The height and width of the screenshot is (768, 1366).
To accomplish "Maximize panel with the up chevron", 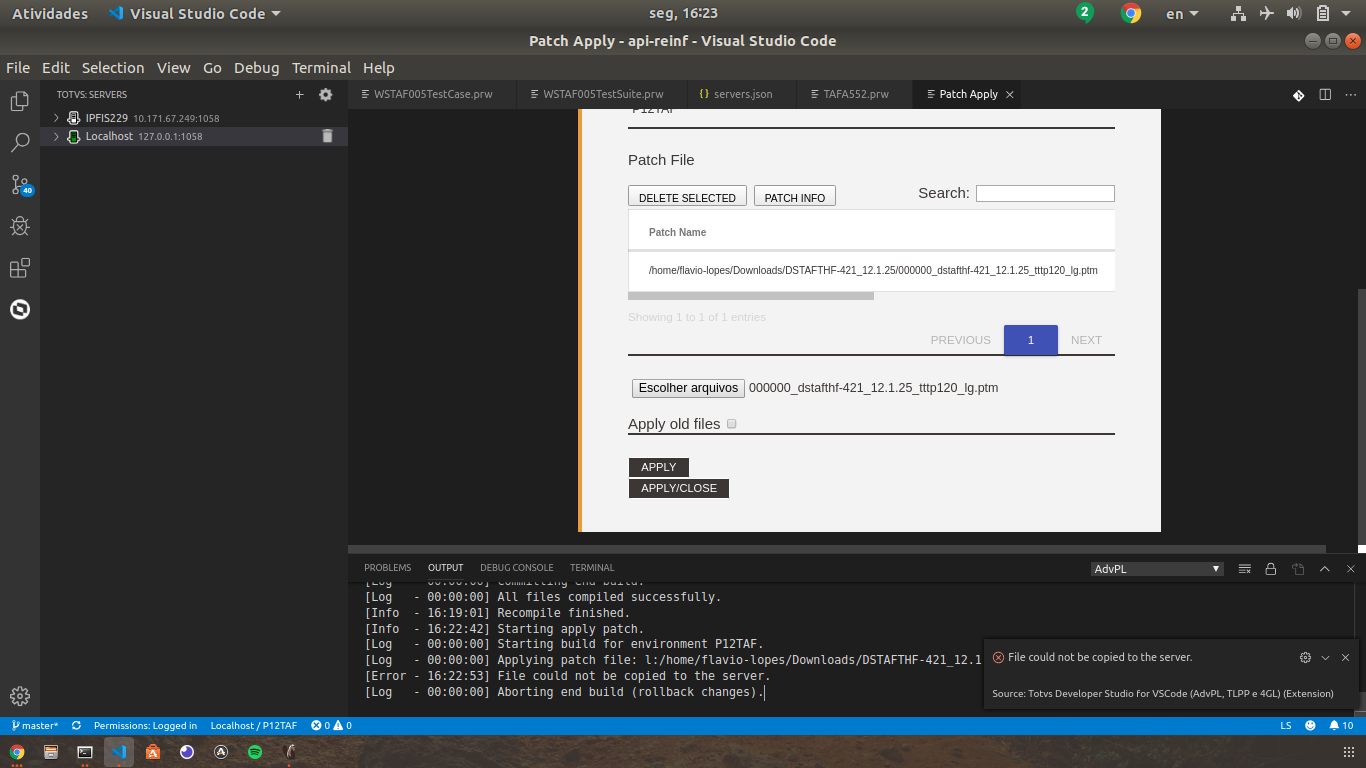I will 1324,569.
